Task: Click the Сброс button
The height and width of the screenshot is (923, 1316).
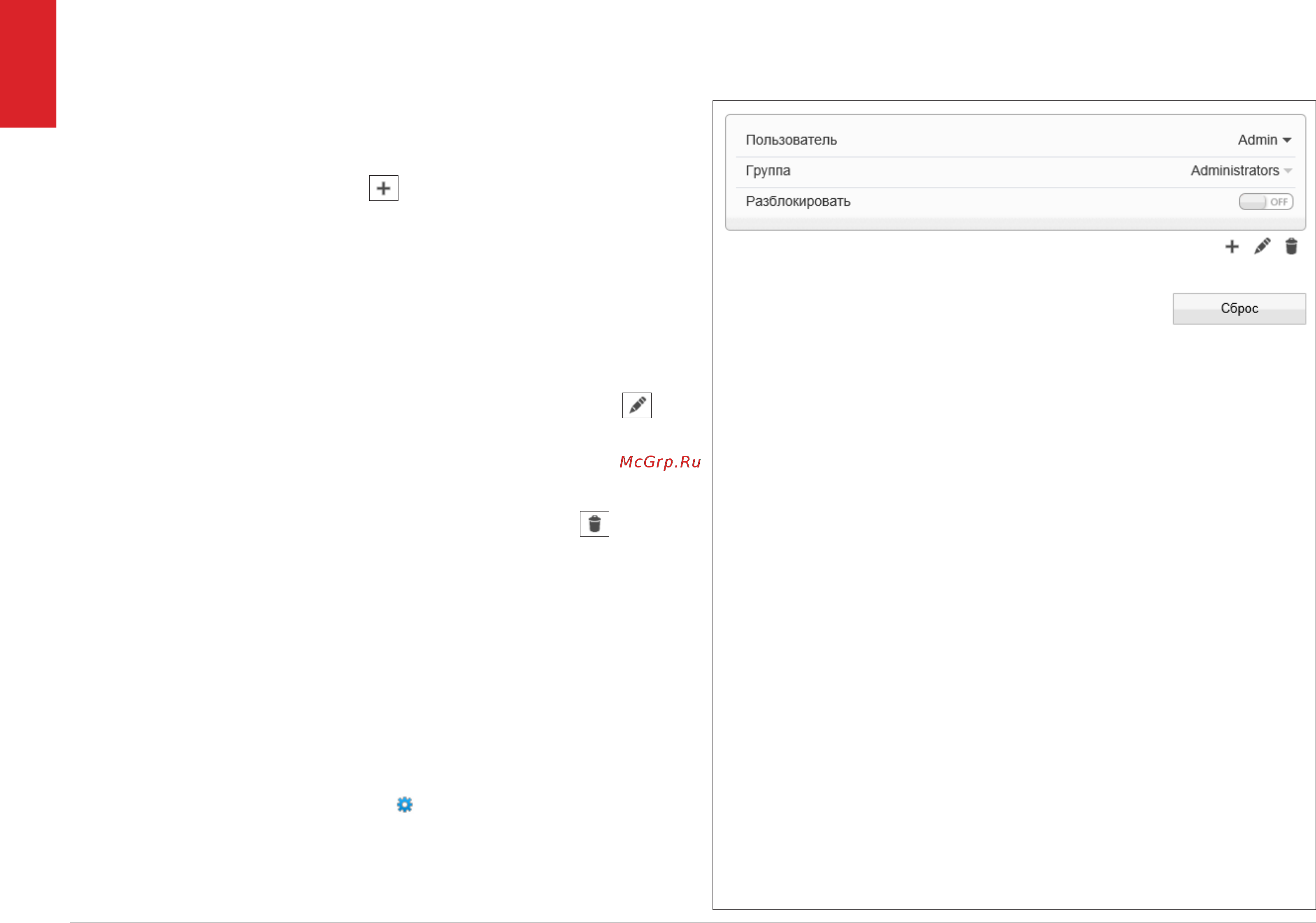Action: [1239, 309]
